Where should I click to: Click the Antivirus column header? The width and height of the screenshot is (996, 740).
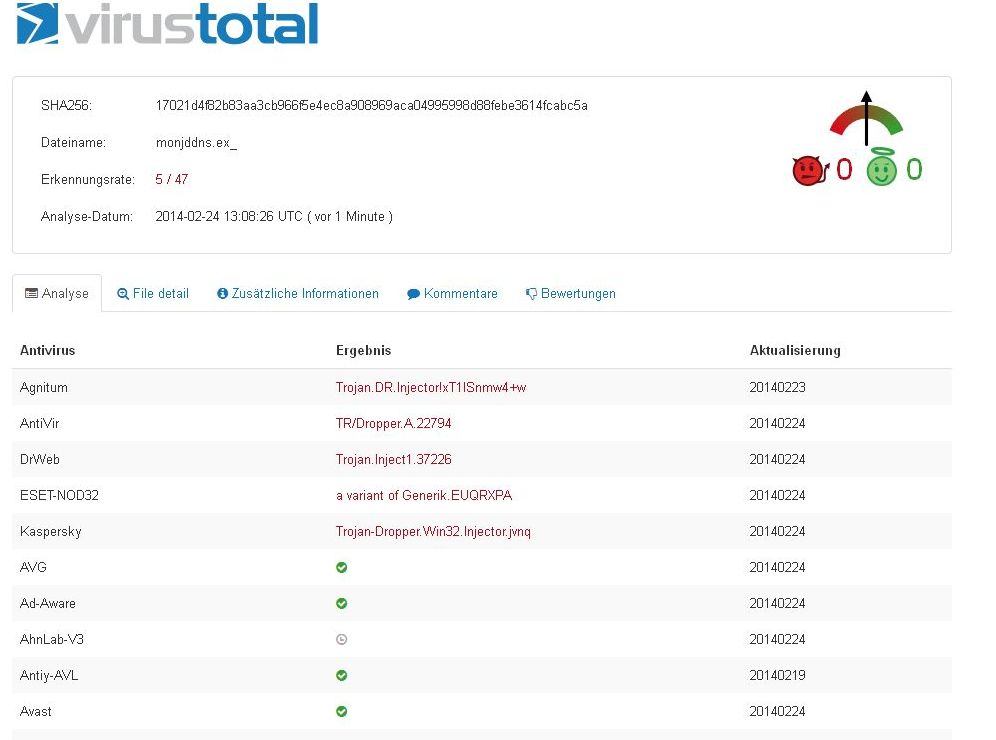click(x=48, y=351)
